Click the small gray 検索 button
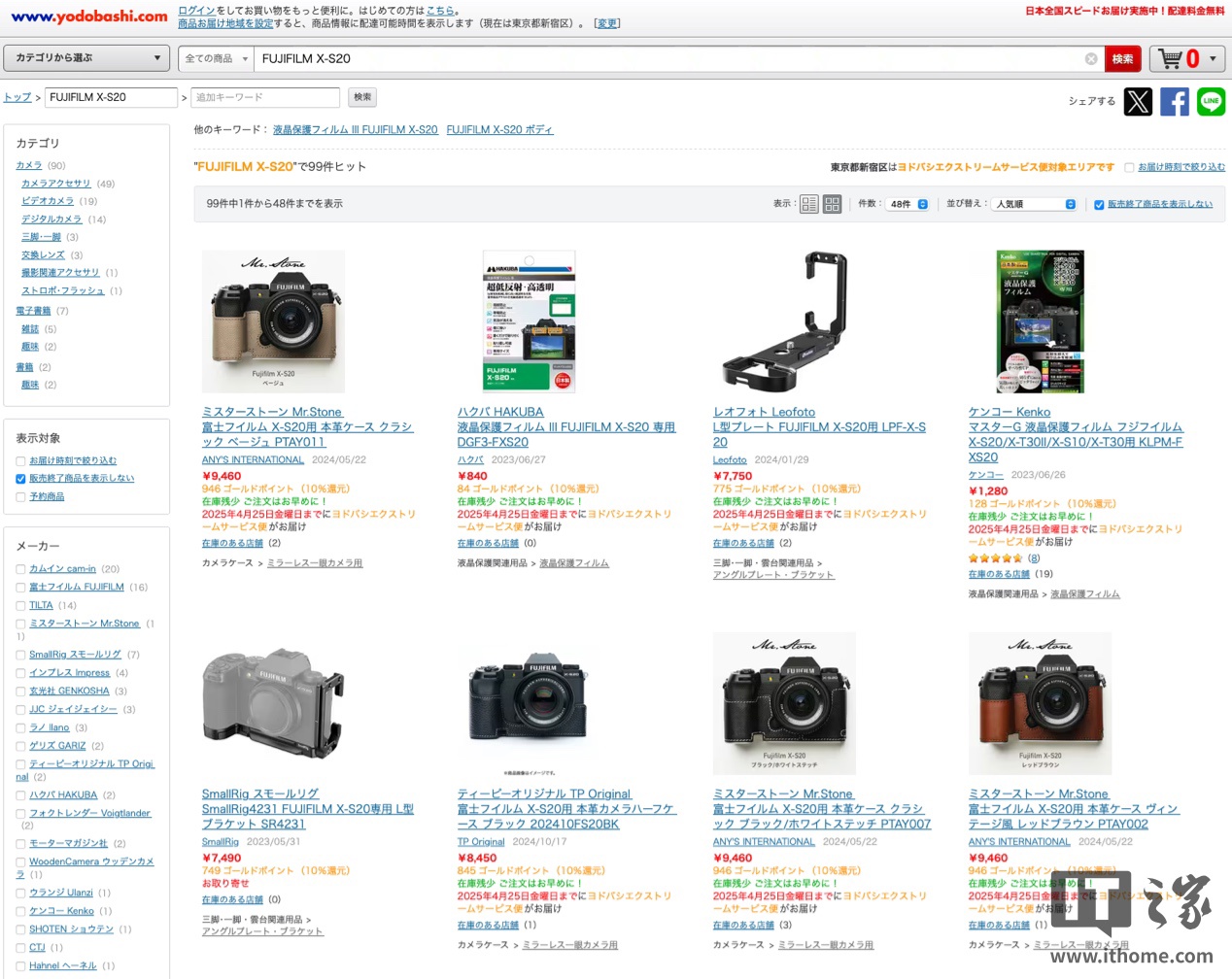This screenshot has height=979, width=1232. (362, 97)
